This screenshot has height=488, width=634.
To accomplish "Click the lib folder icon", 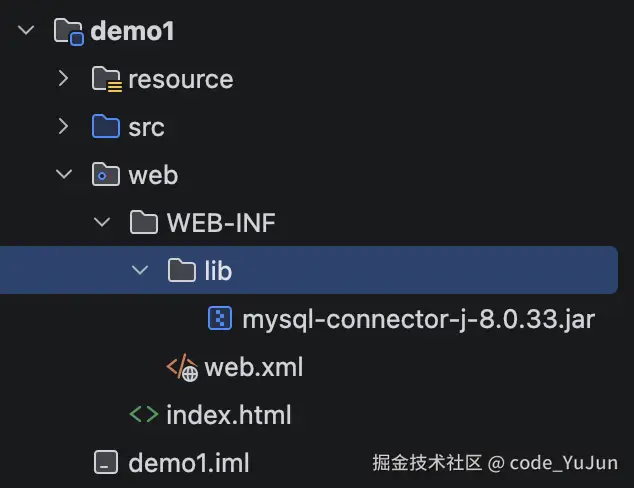I will (182, 270).
